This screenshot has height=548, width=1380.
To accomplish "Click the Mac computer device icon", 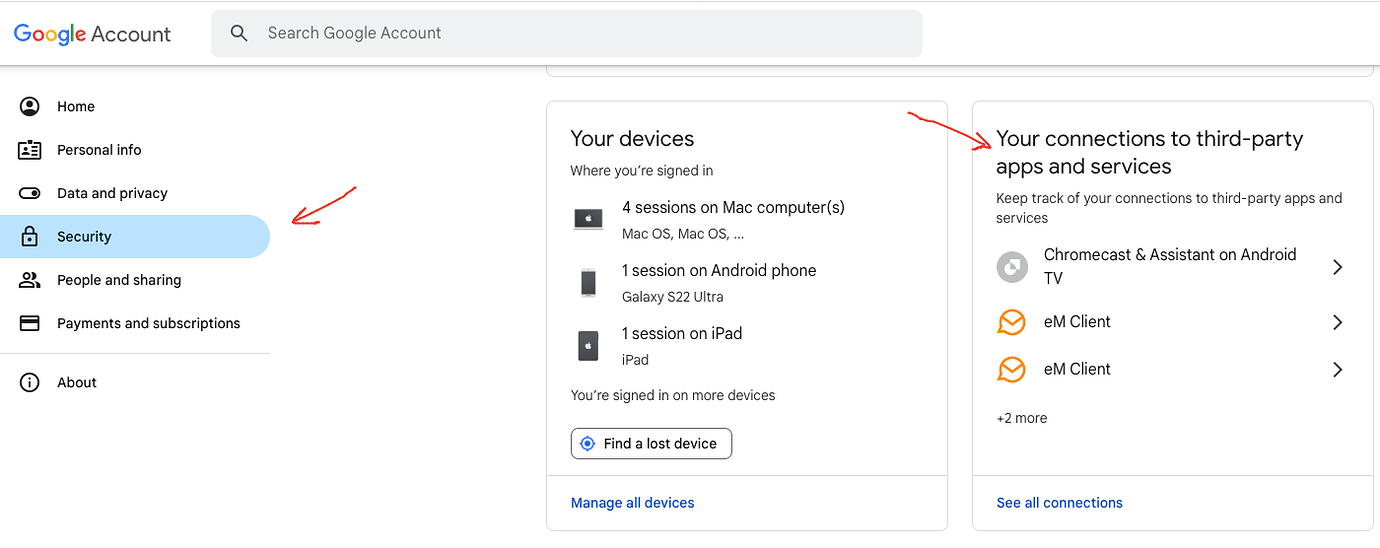I will tap(588, 219).
